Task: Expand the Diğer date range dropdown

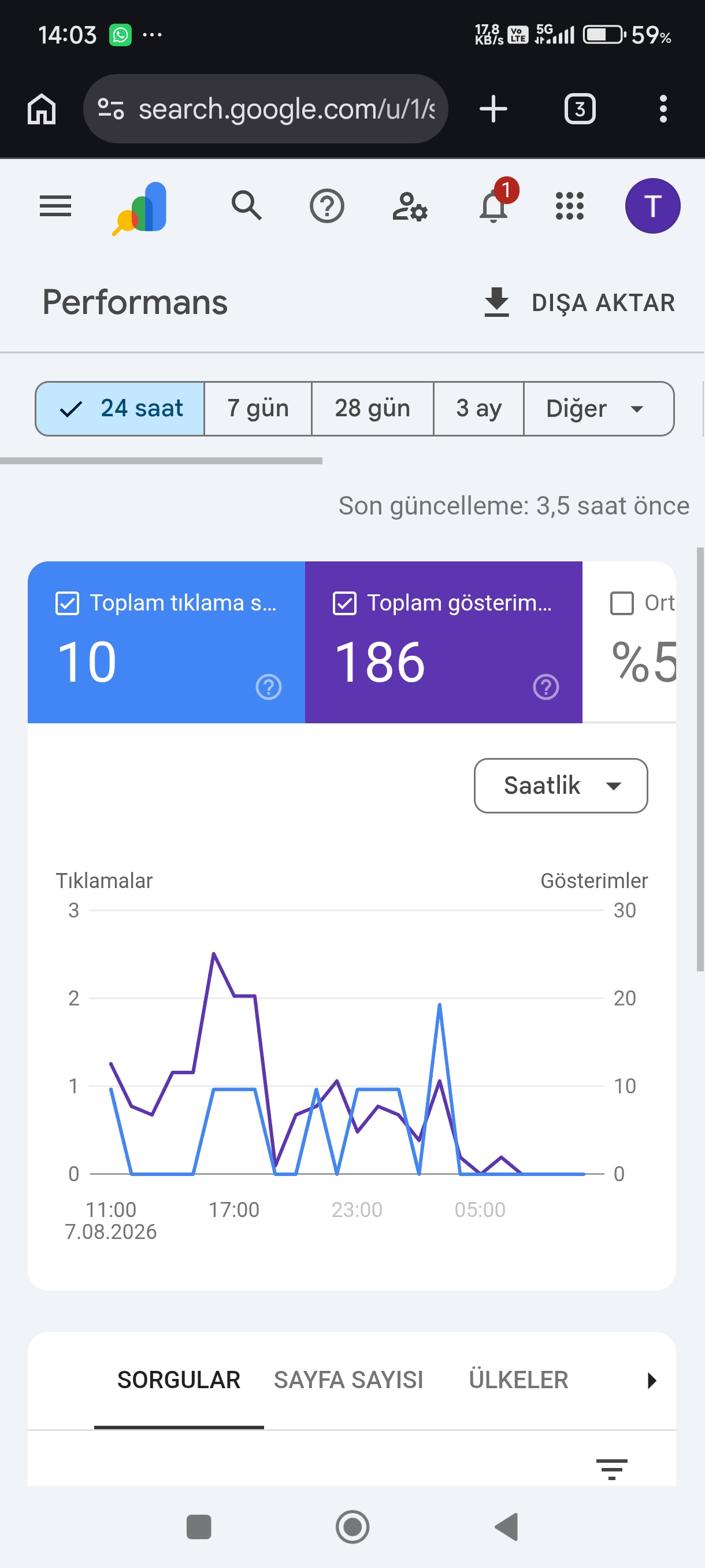Action: [x=599, y=408]
